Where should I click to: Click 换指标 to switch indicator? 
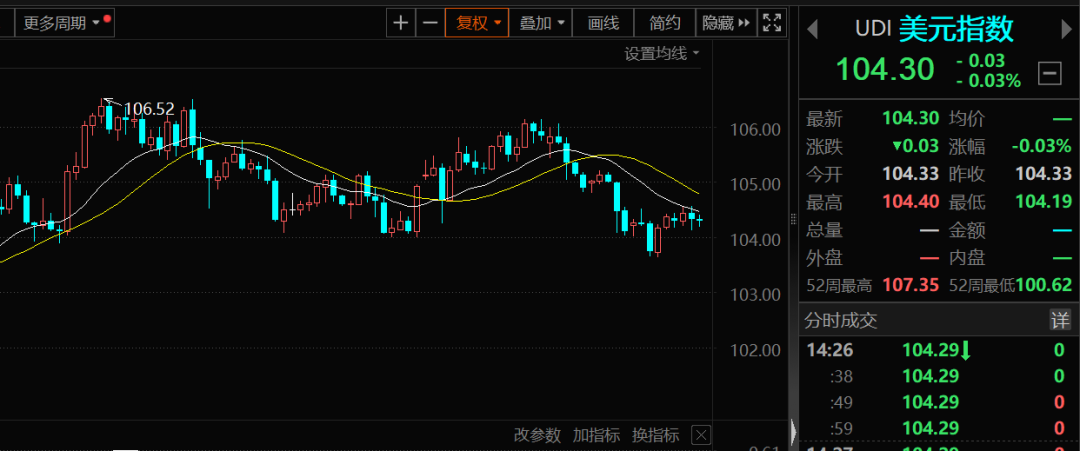(655, 435)
